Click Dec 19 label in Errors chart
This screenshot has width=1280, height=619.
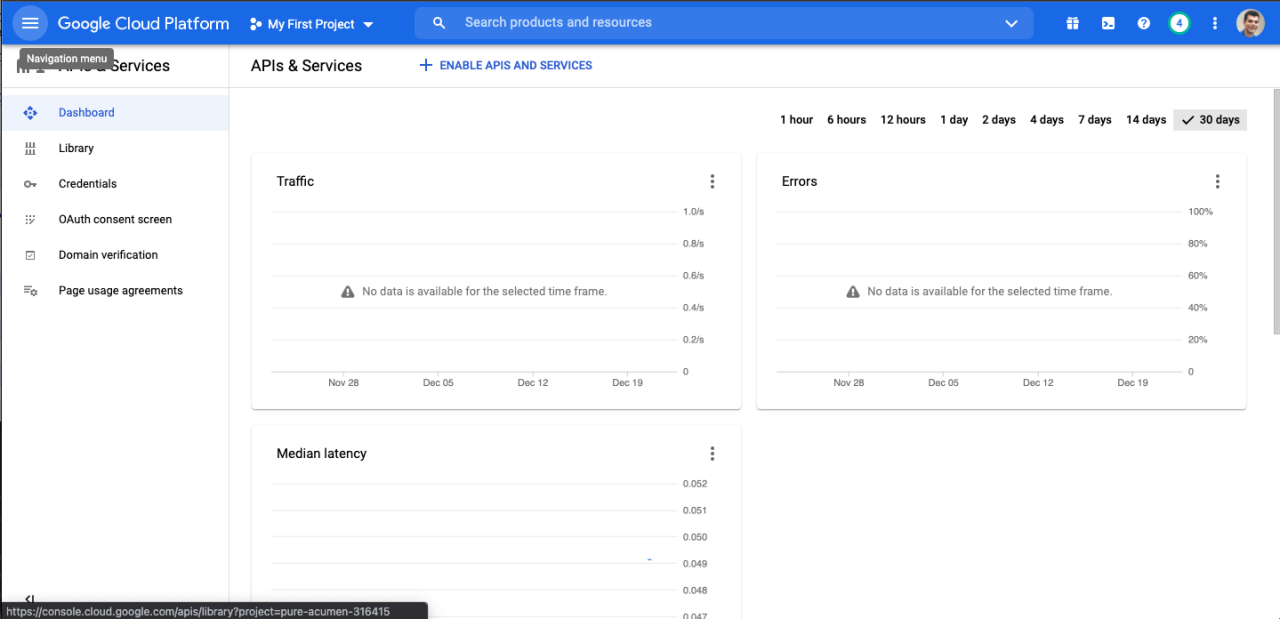tap(1132, 383)
